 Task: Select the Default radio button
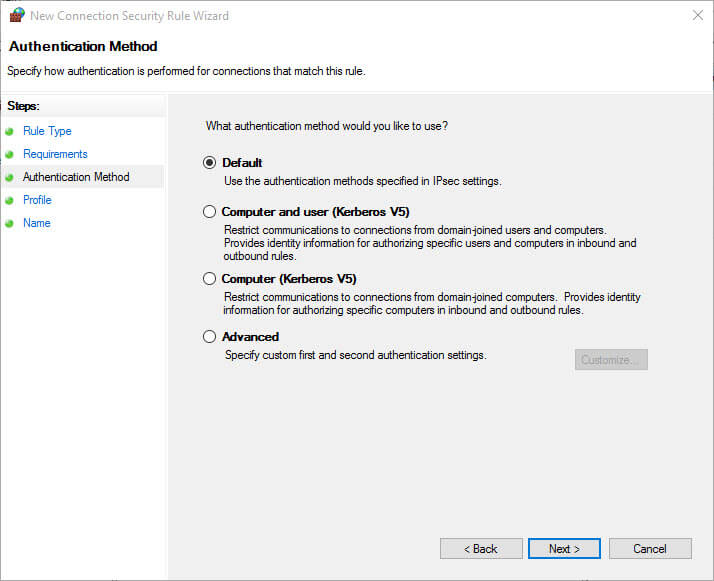coord(209,163)
